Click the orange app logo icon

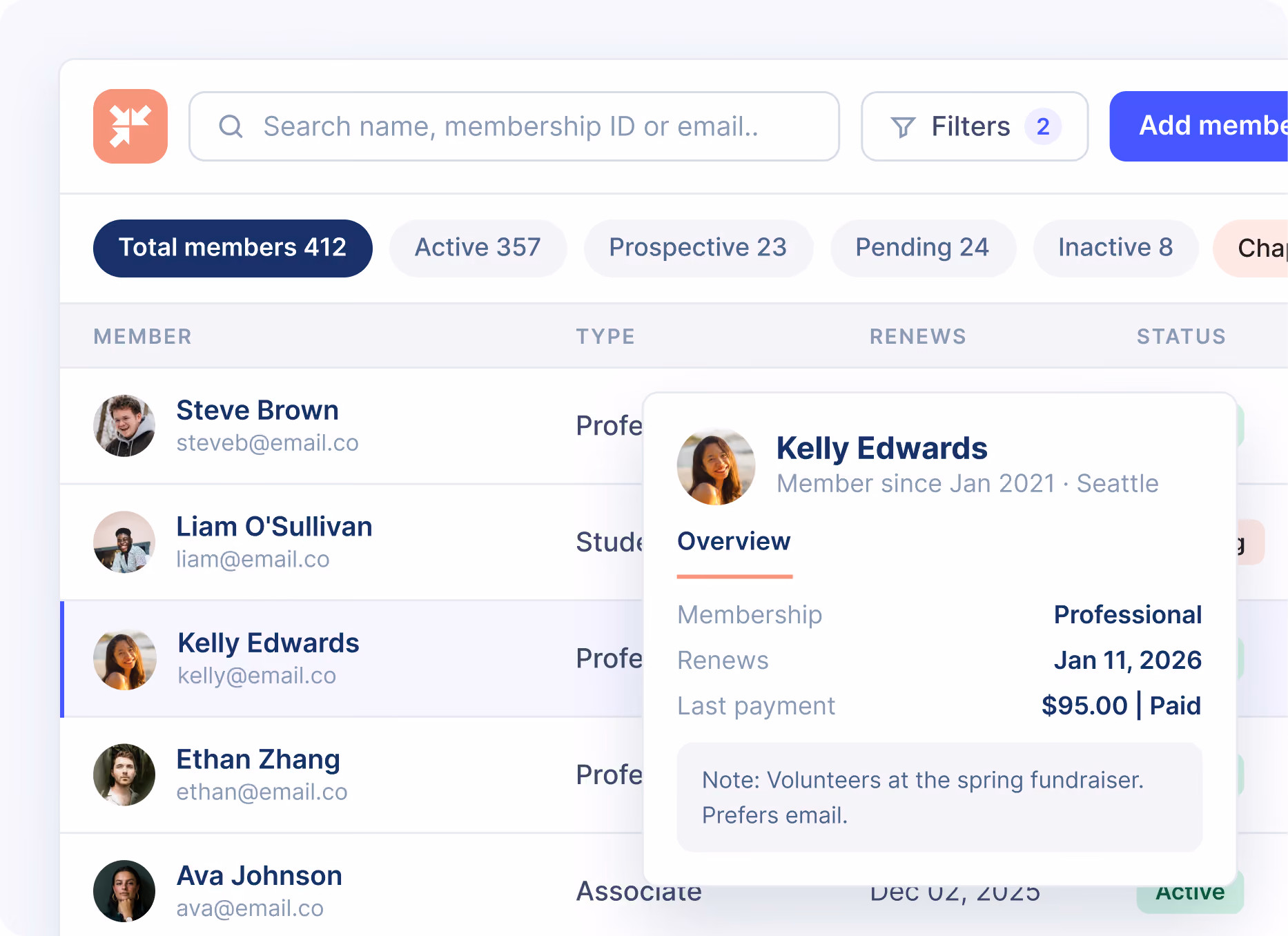(x=130, y=126)
